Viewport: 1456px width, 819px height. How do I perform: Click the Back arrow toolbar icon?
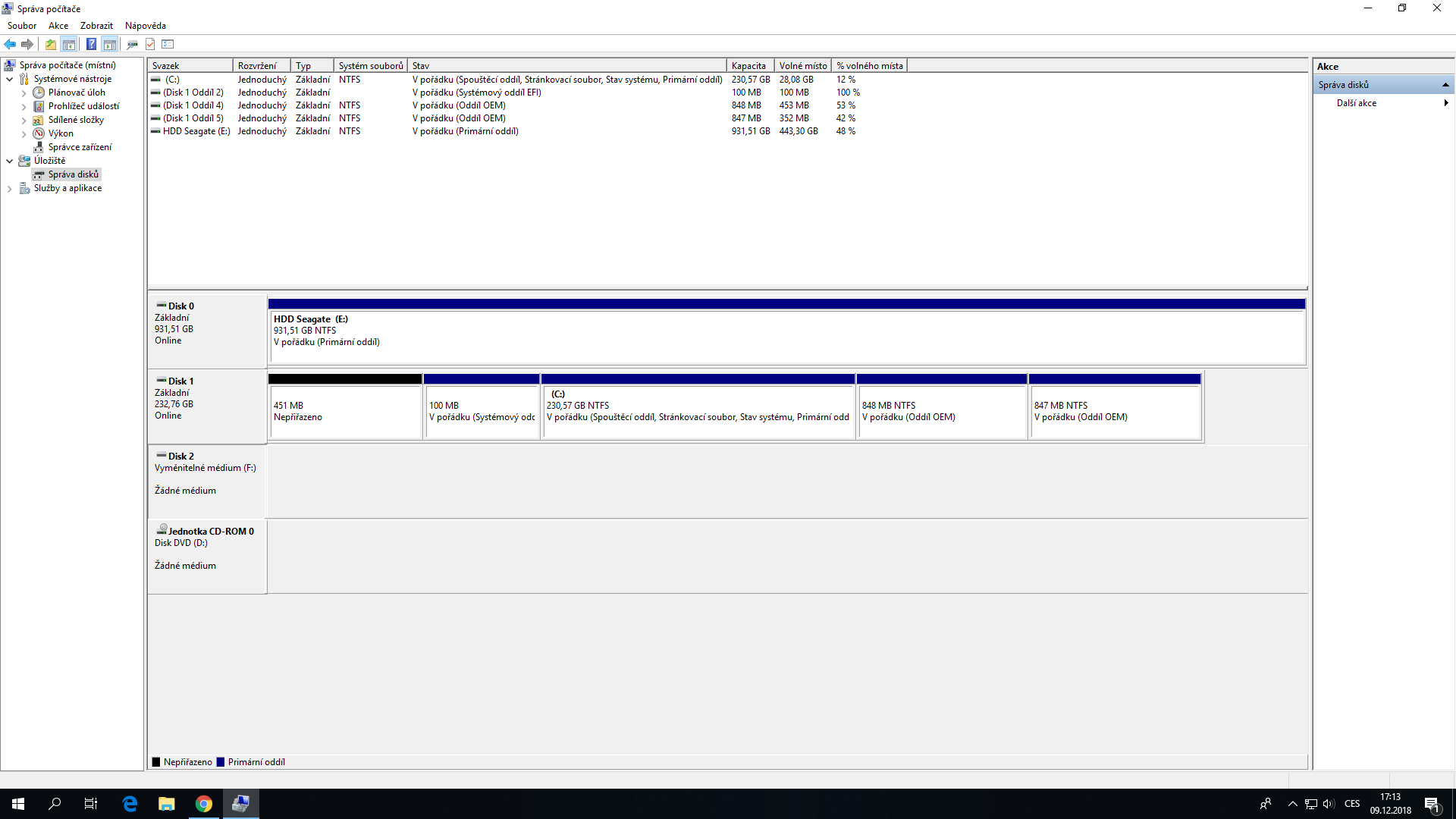tap(10, 44)
